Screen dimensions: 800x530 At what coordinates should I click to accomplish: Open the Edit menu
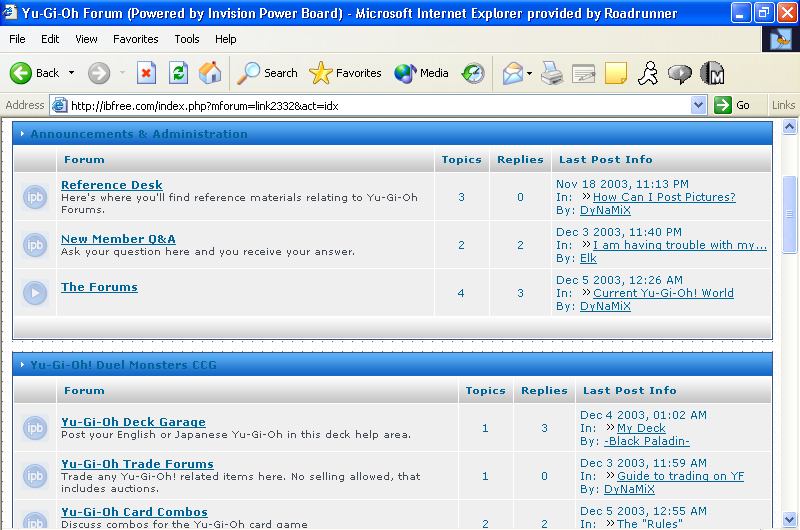(50, 39)
